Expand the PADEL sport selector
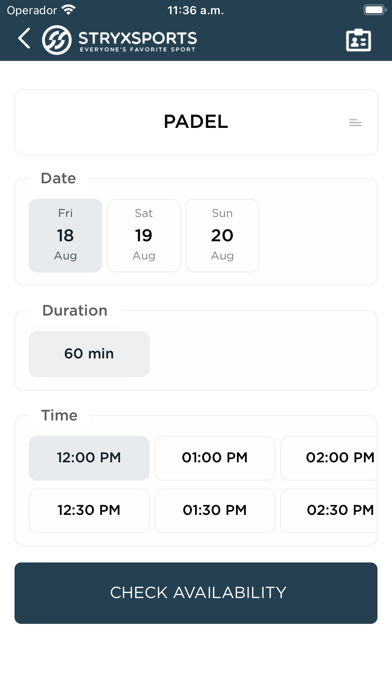 tap(196, 122)
